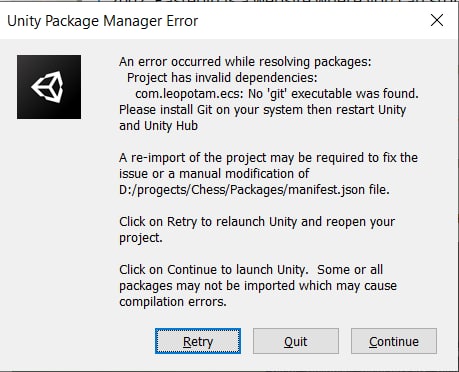Click the Retry button to relaunch Unity
This screenshot has width=459, height=372.
click(x=198, y=341)
